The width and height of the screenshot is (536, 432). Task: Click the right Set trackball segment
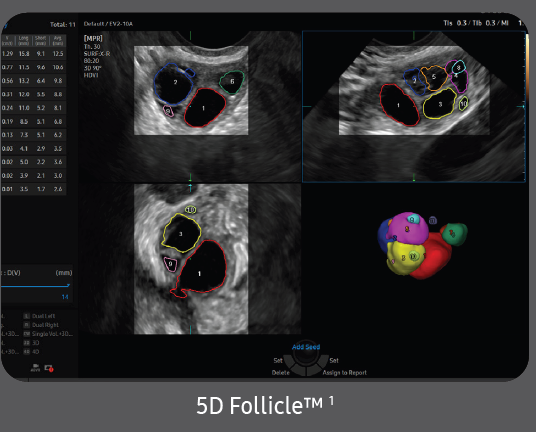[324, 361]
